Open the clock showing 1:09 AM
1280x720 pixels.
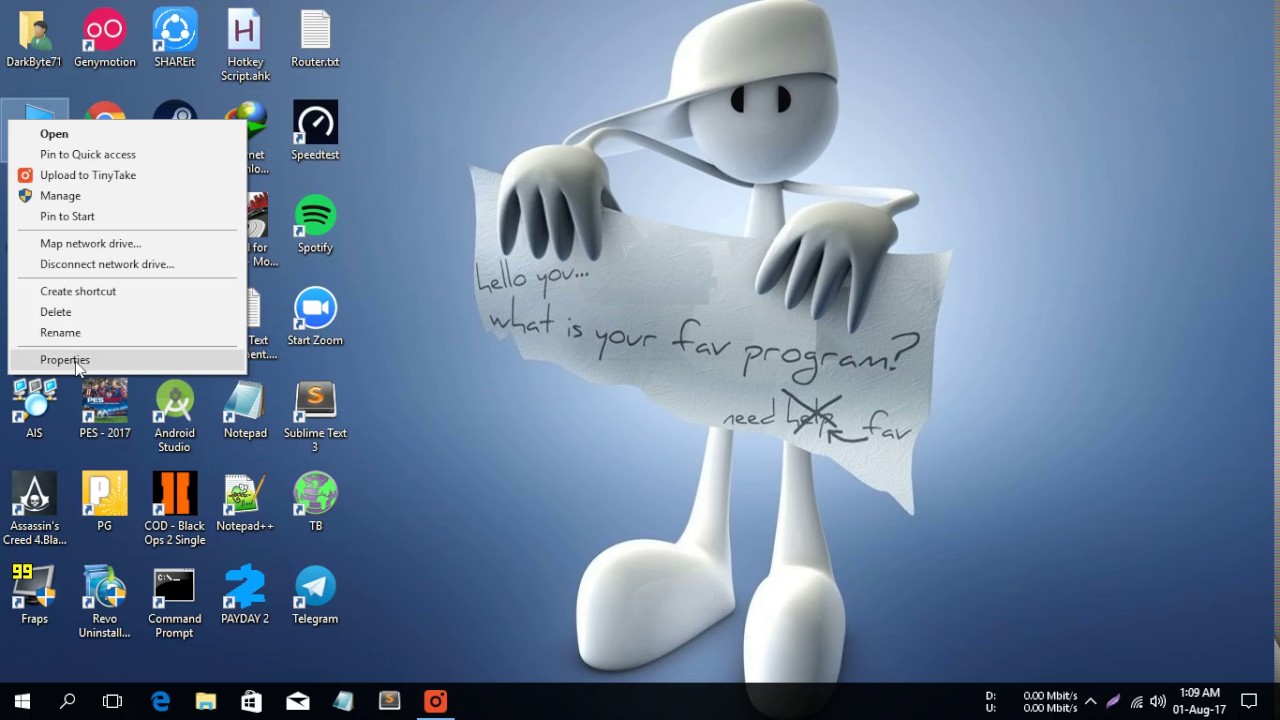[x=1199, y=701]
